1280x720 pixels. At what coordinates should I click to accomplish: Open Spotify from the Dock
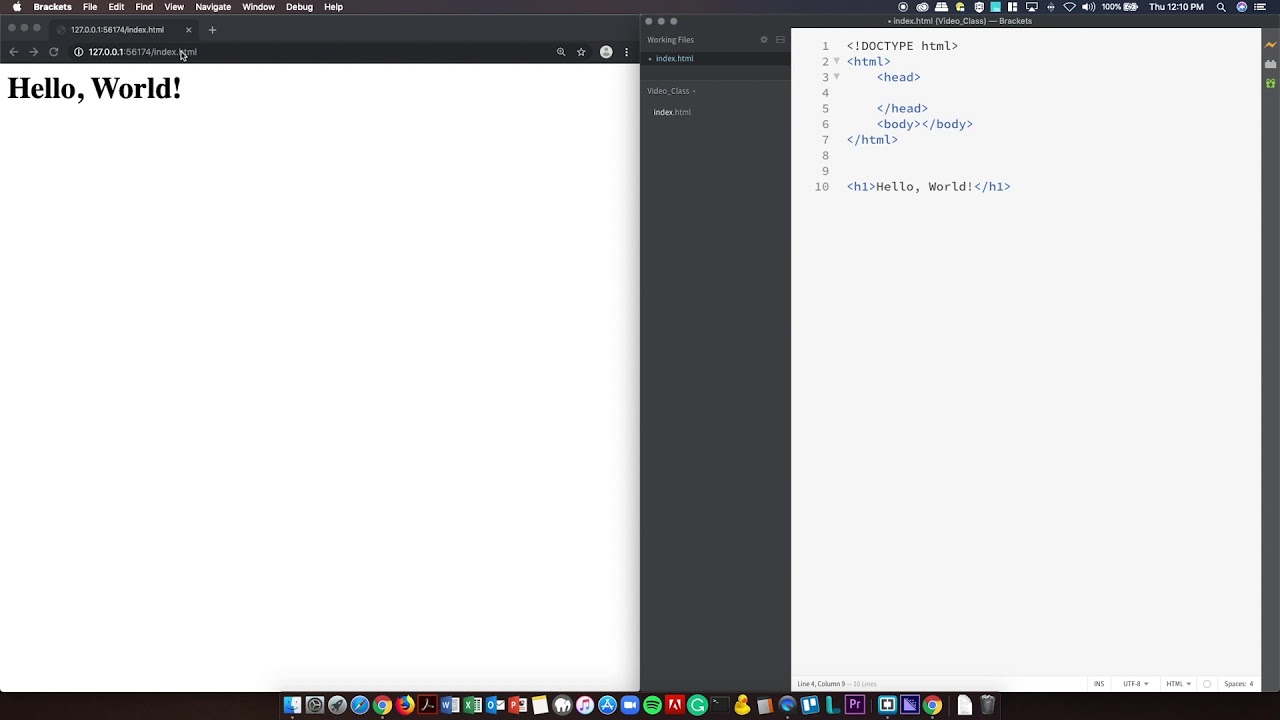tap(652, 705)
